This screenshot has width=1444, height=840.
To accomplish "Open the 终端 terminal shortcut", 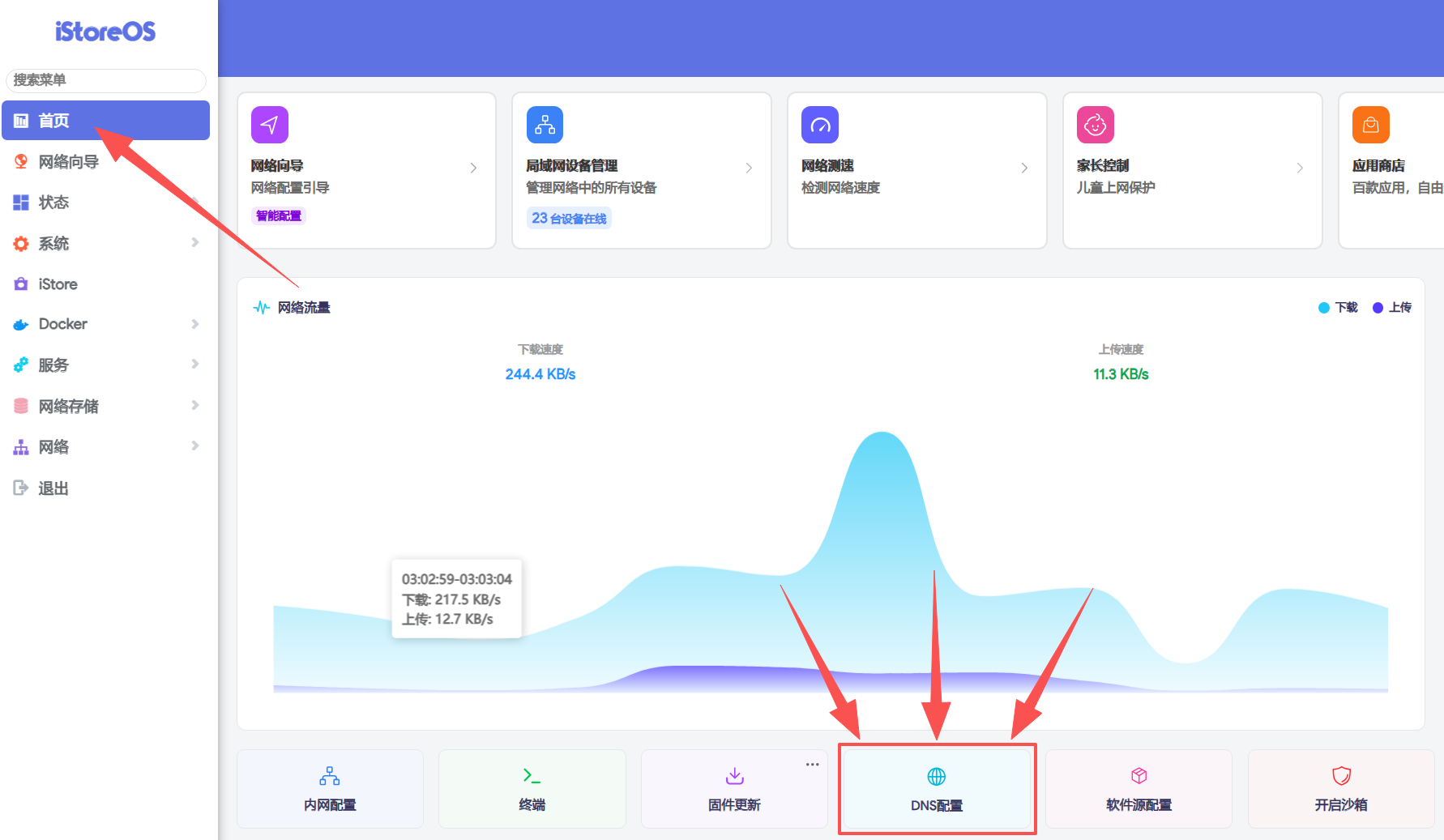I will pyautogui.click(x=532, y=789).
